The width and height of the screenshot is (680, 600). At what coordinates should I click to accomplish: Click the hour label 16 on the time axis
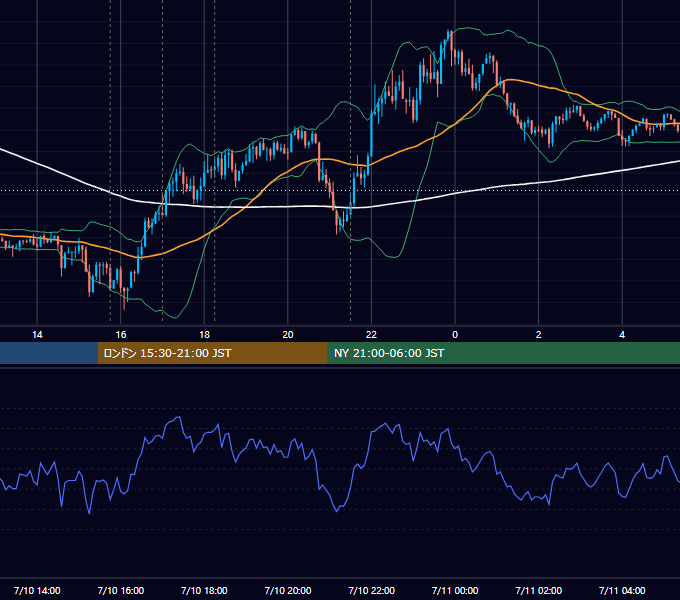point(121,335)
